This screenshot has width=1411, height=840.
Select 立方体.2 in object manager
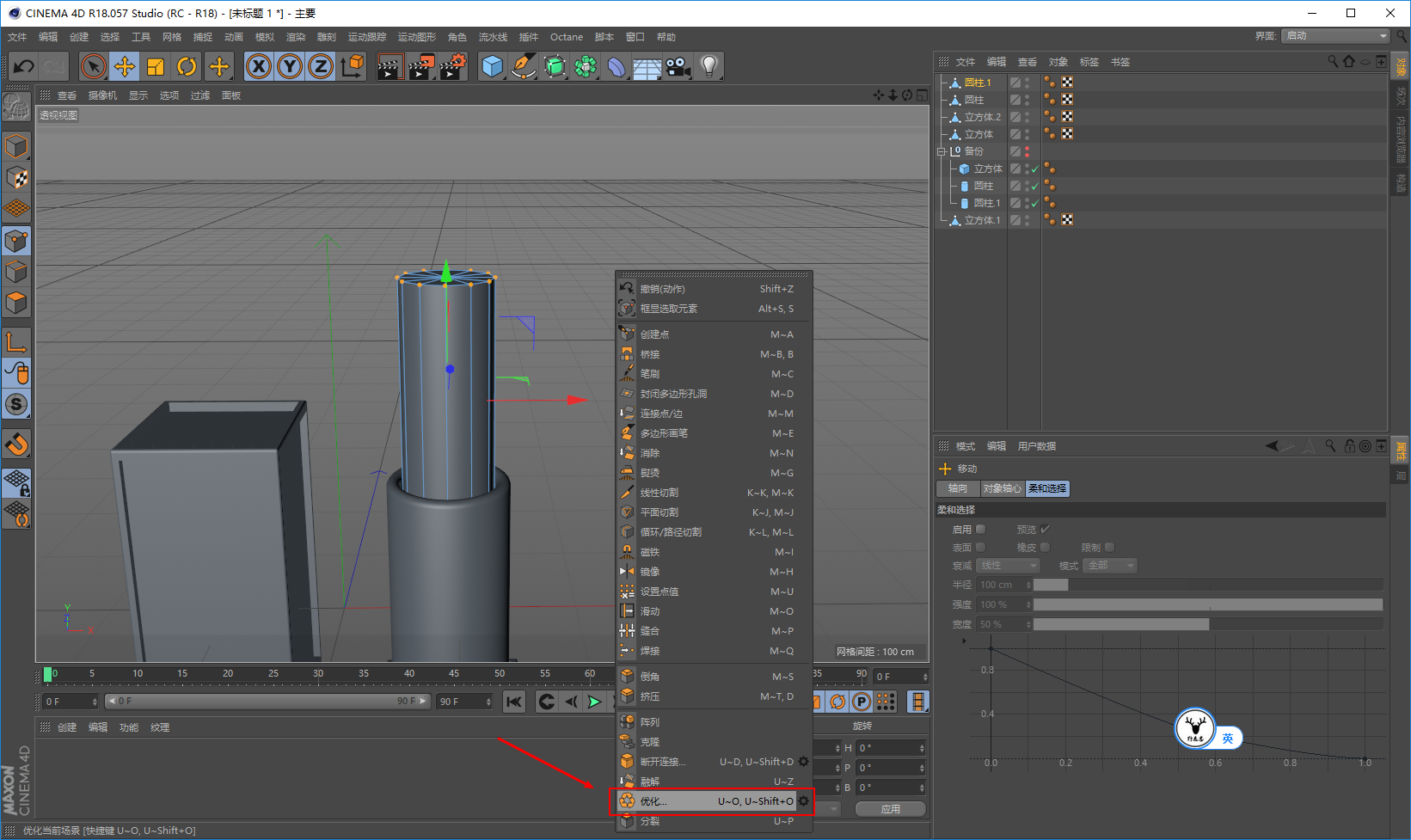coord(983,117)
